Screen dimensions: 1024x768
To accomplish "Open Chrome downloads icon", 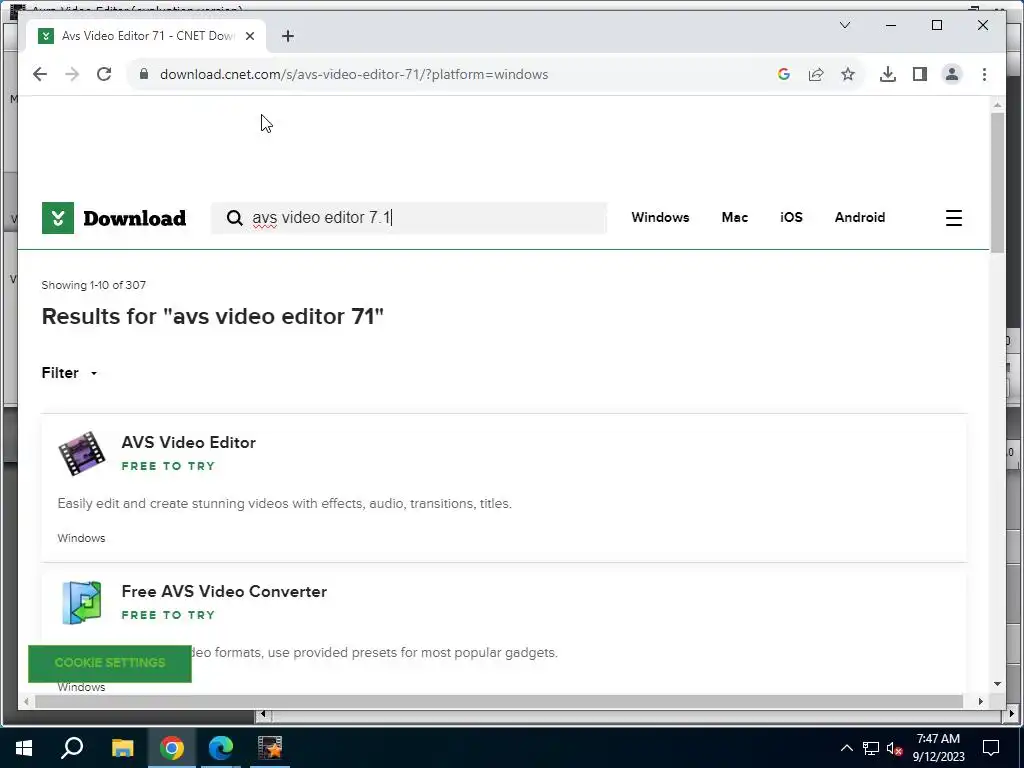I will click(x=888, y=74).
